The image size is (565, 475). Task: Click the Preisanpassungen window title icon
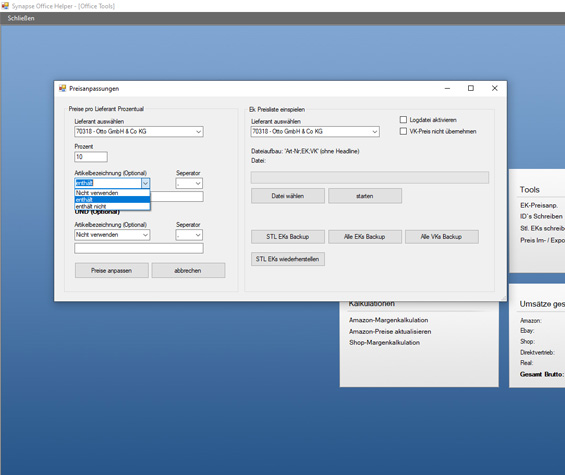[x=63, y=88]
